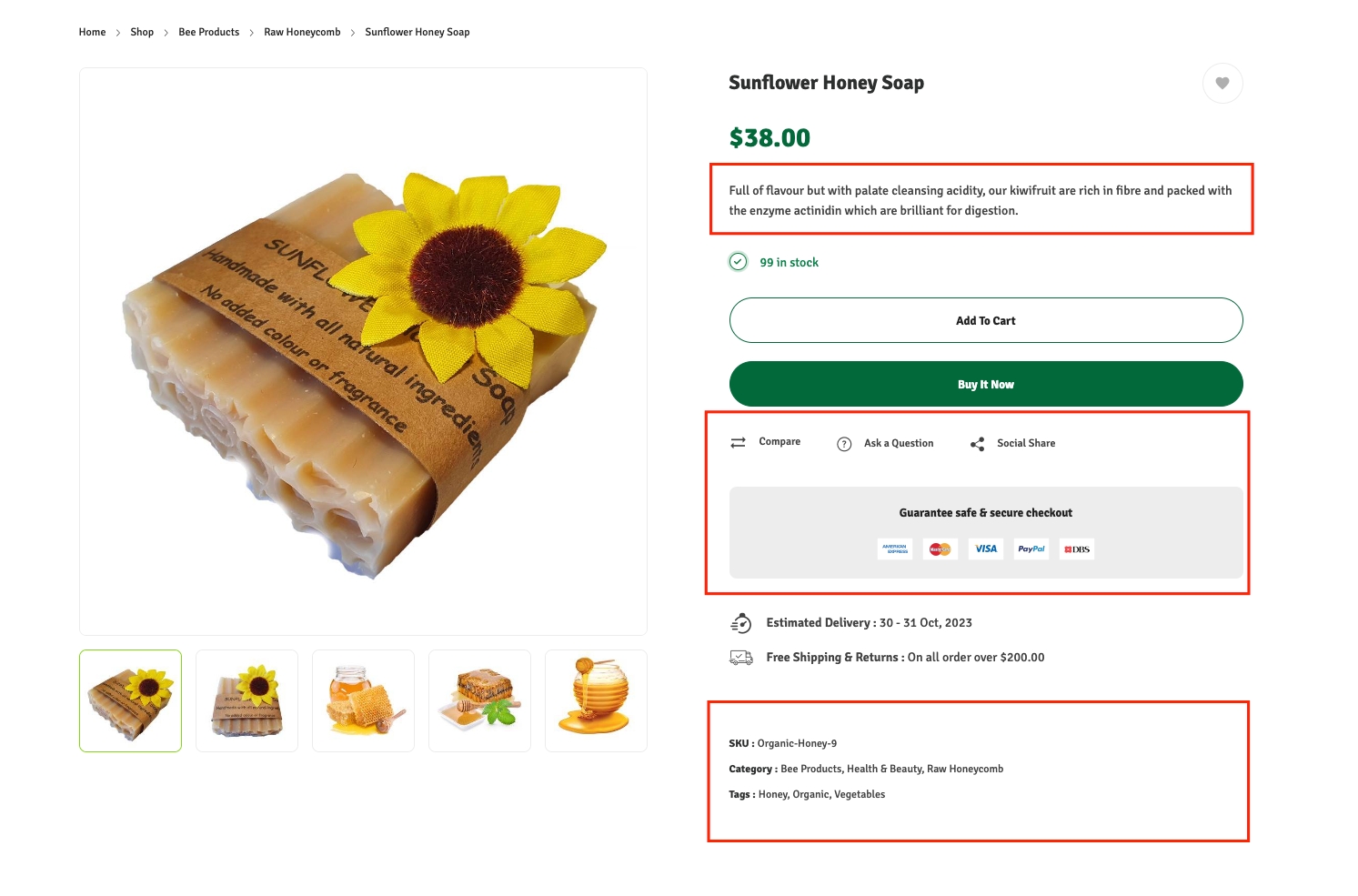Click the American Express payment icon
Image resolution: width=1358 pixels, height=896 pixels.
click(894, 549)
